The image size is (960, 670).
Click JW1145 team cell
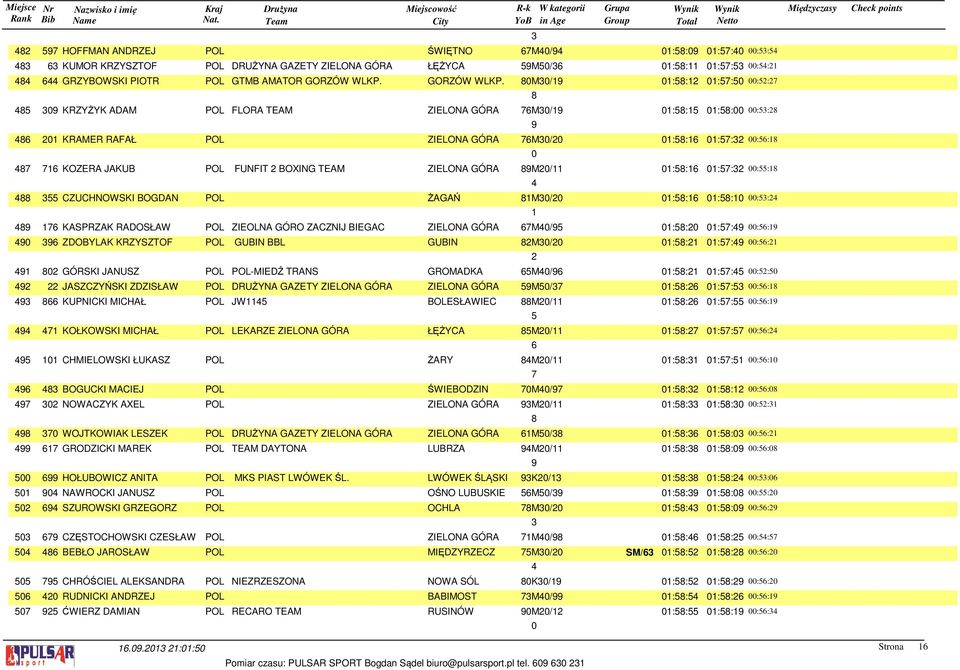coord(249,301)
